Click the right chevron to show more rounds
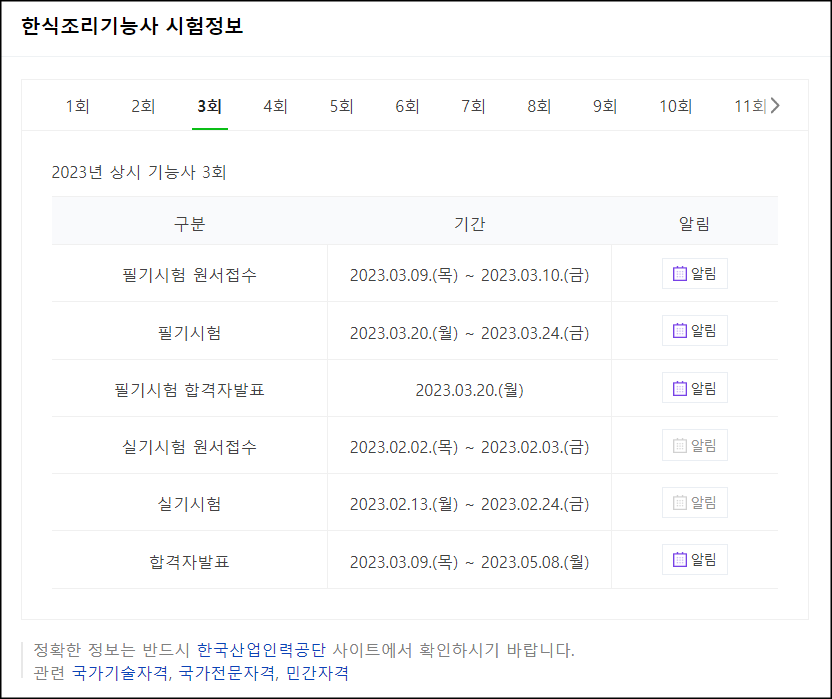This screenshot has width=832, height=699. [775, 106]
